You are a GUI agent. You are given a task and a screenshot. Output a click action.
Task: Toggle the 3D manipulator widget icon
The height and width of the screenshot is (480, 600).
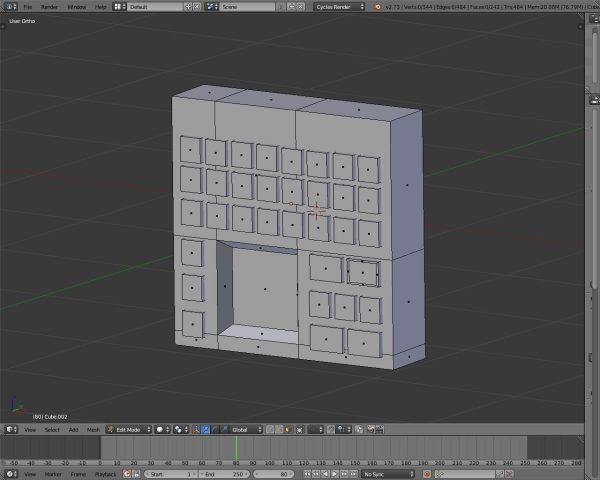(196, 429)
